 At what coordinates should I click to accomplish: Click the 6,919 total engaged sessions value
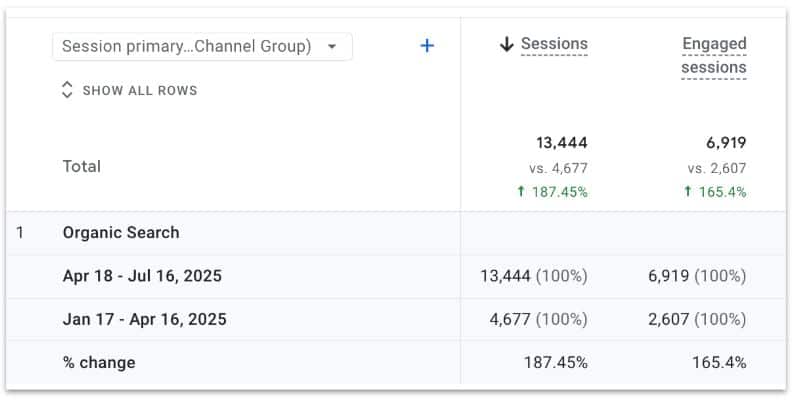pos(724,143)
